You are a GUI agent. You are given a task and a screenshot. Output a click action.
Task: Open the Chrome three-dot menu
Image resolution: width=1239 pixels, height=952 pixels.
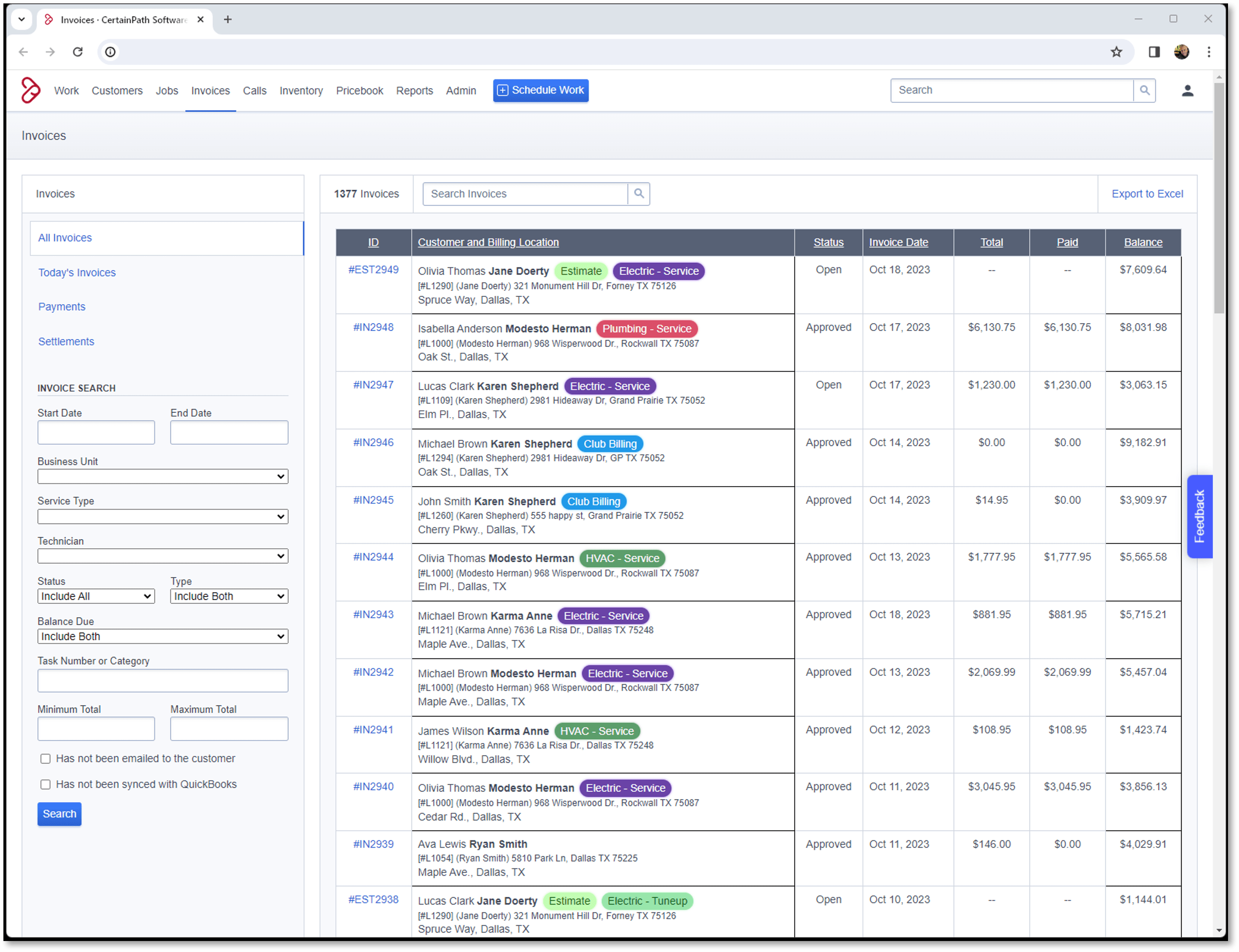coord(1209,52)
